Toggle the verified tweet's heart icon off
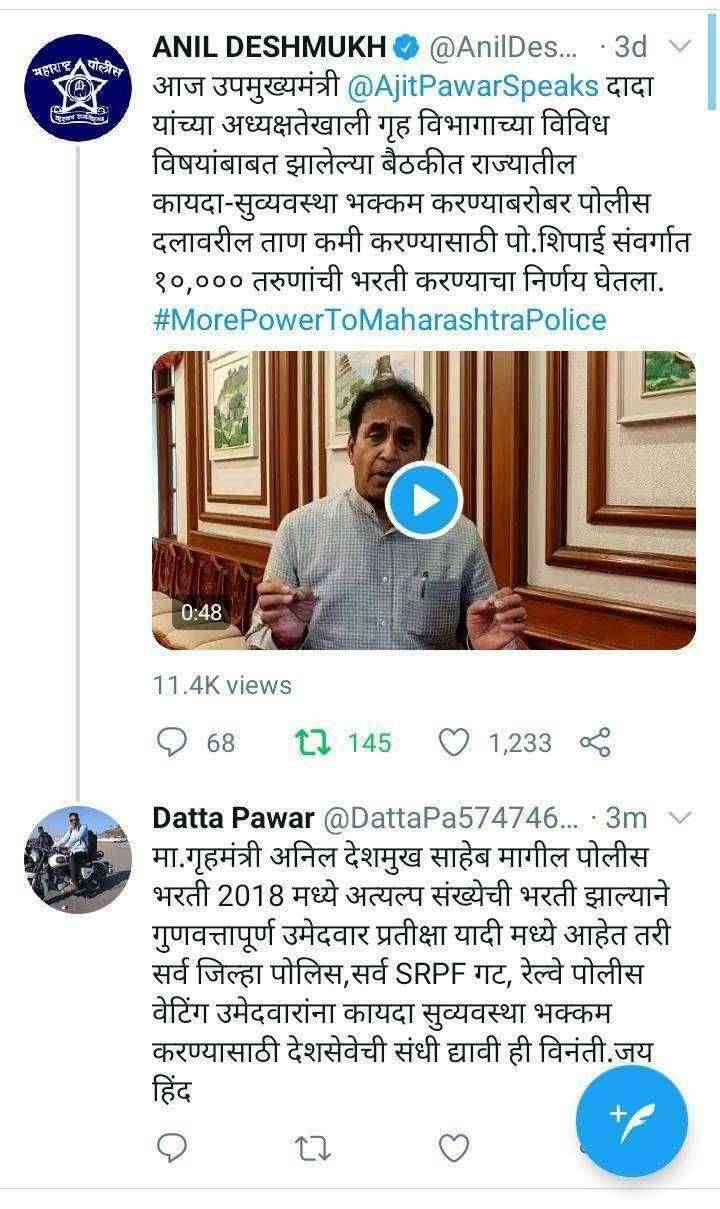The image size is (720, 1209). pyautogui.click(x=452, y=743)
